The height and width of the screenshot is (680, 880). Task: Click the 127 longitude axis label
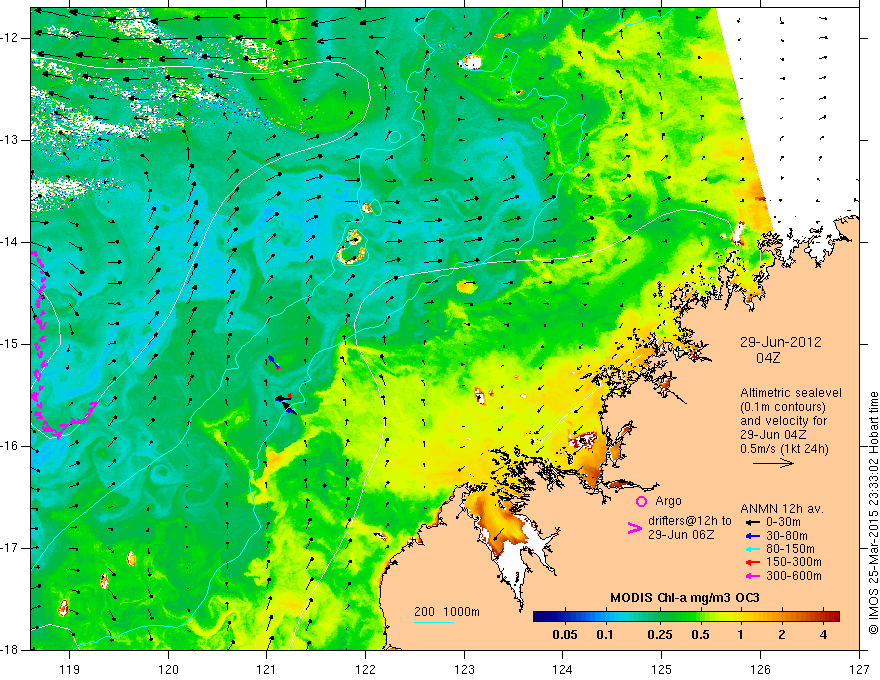(859, 669)
